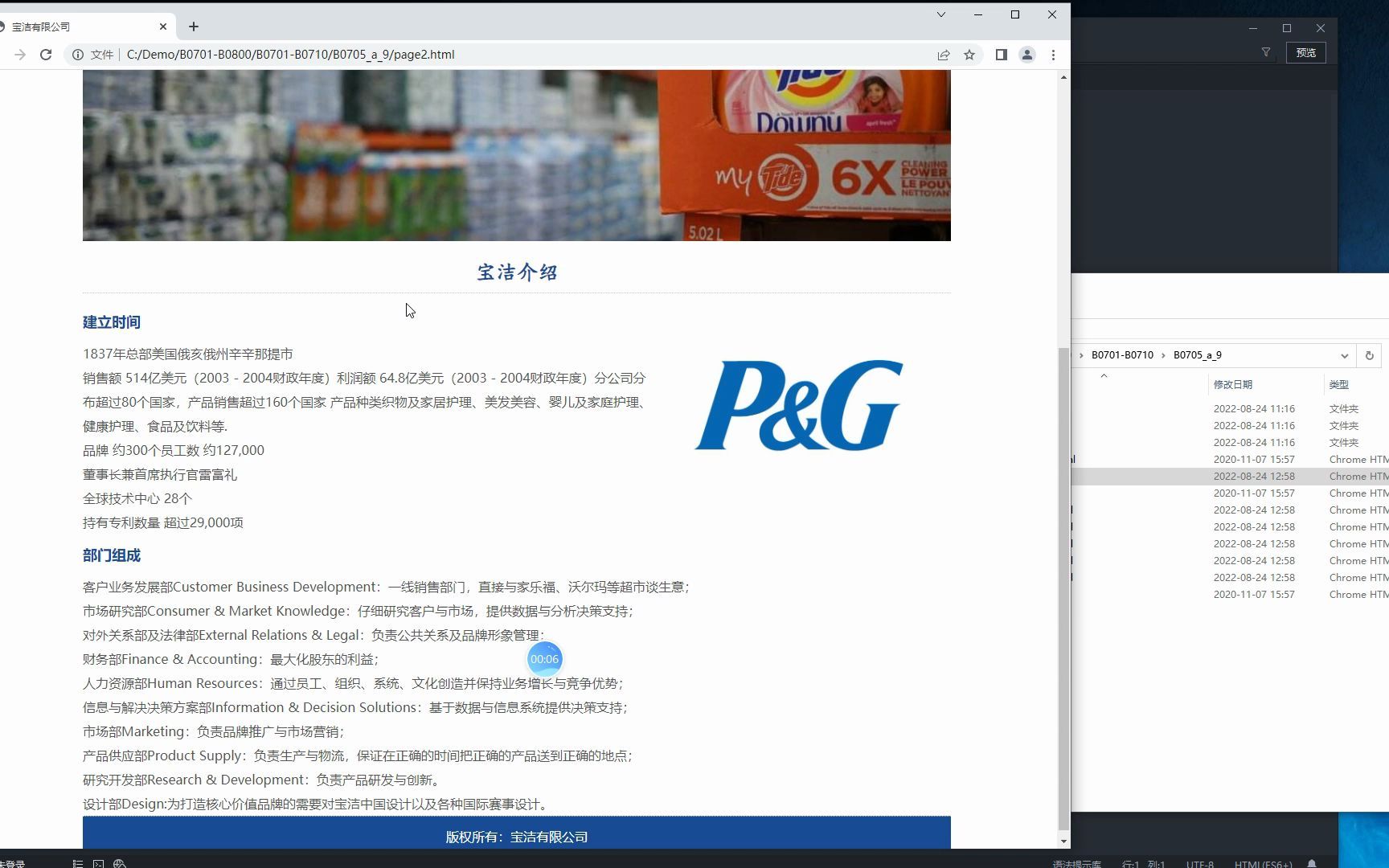Screen dimensions: 1389x868
Task: Click B0705_a_9 in Explorer breadcrumb
Action: click(1198, 355)
